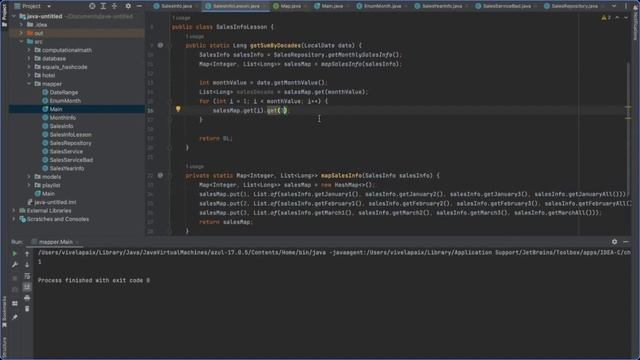Close the SalesInfoLesson.java tab
Viewport: 640px width, 360px height.
265,6
